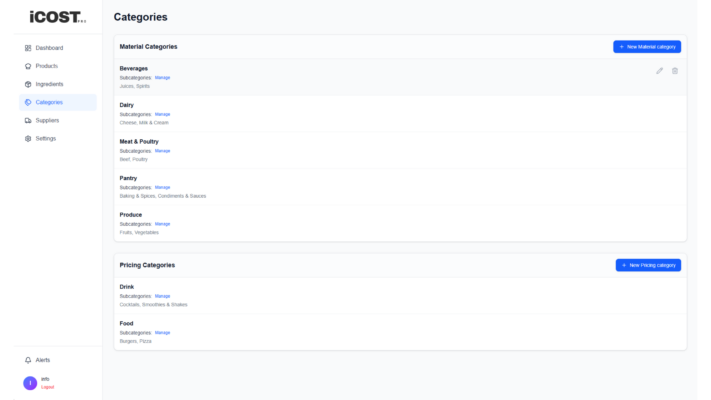Click the Material Categories heading
Viewport: 711px width, 400px height.
[148, 47]
